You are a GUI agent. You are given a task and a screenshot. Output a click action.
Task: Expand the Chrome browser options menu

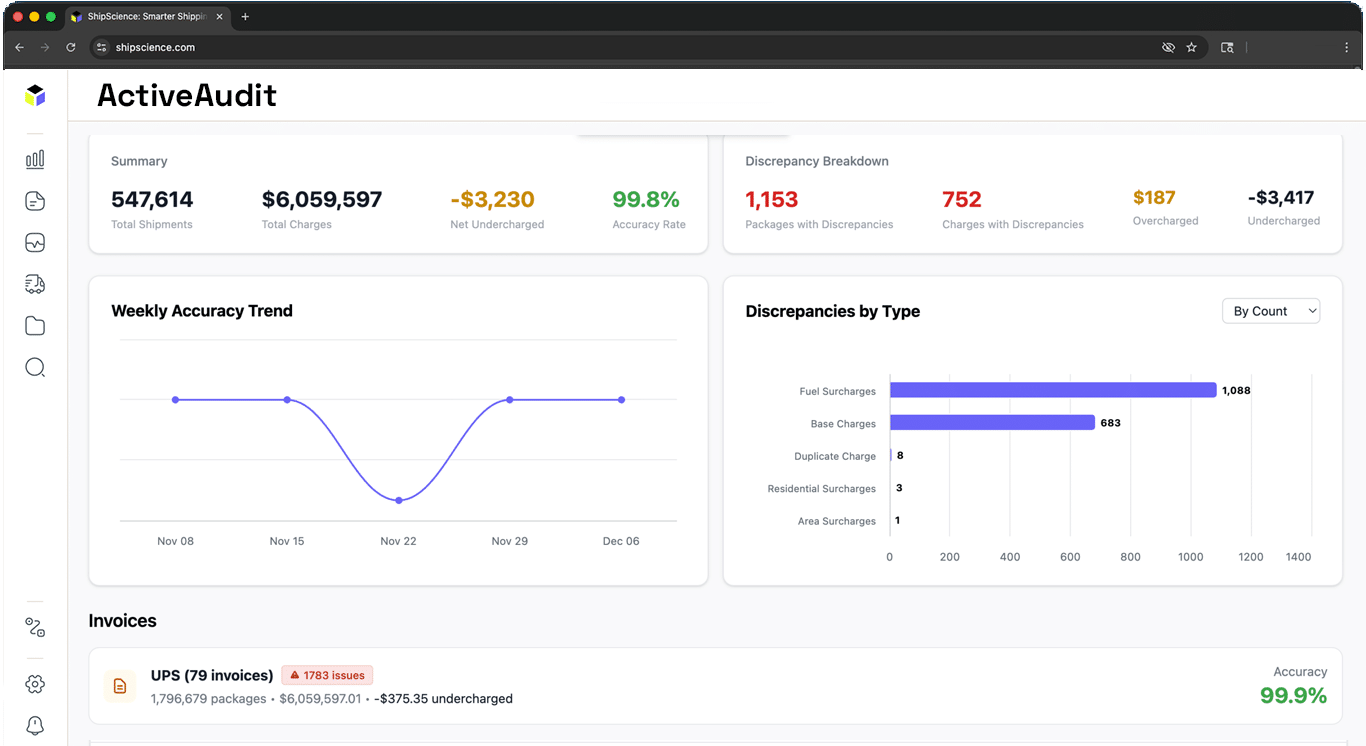[1345, 47]
